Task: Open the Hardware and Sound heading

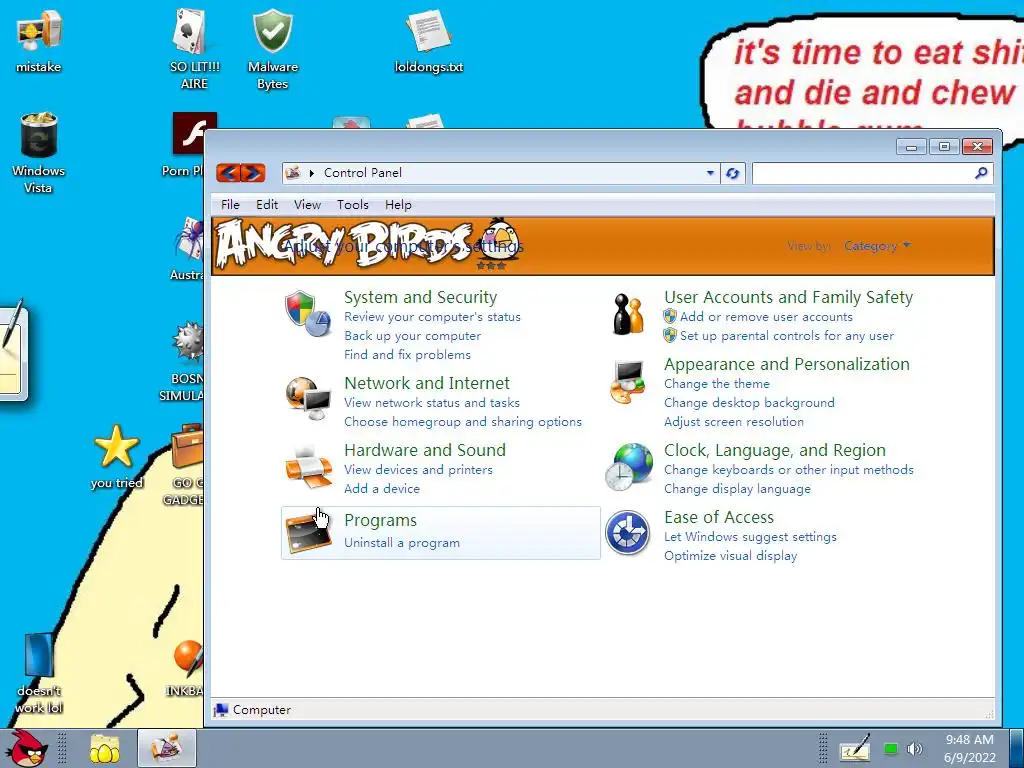Action: tap(424, 451)
